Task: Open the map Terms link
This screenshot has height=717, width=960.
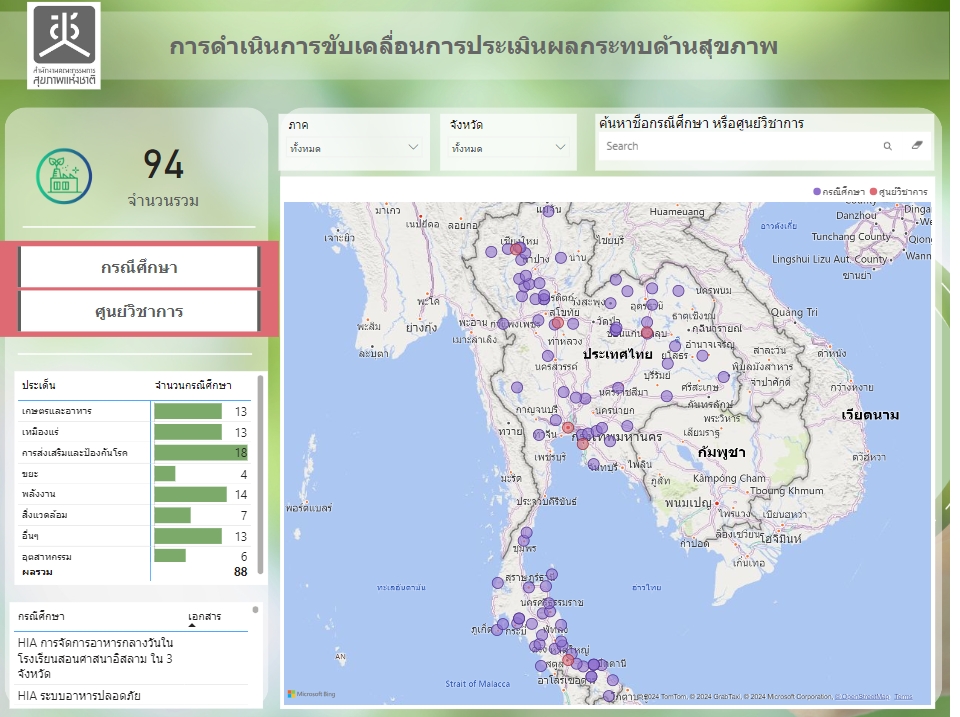Action: pos(903,696)
